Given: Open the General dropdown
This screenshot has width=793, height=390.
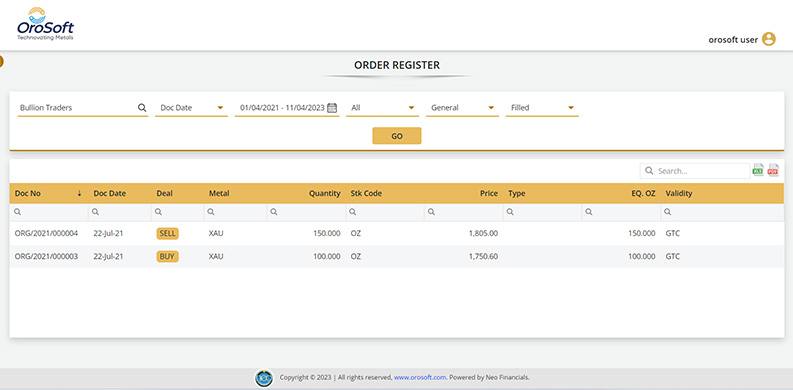Looking at the screenshot, I should tap(462, 108).
